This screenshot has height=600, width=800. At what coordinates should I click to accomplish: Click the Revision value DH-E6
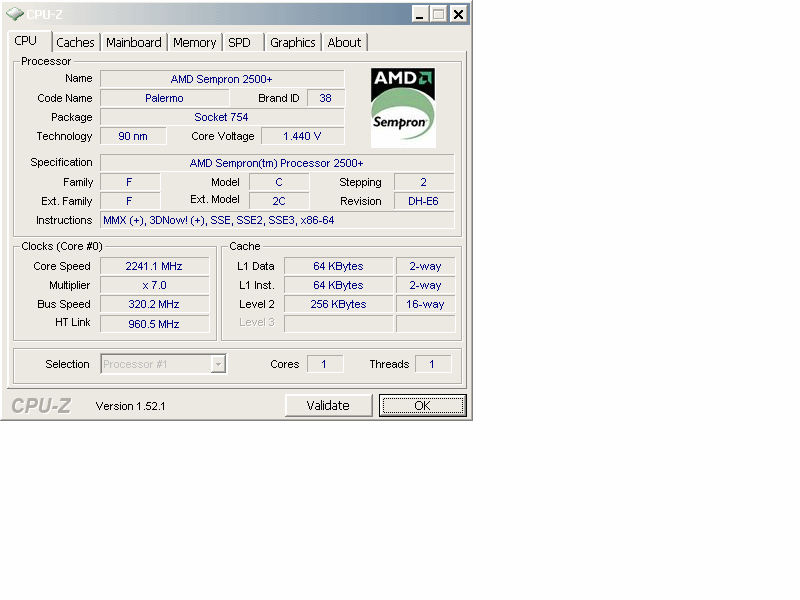(424, 201)
